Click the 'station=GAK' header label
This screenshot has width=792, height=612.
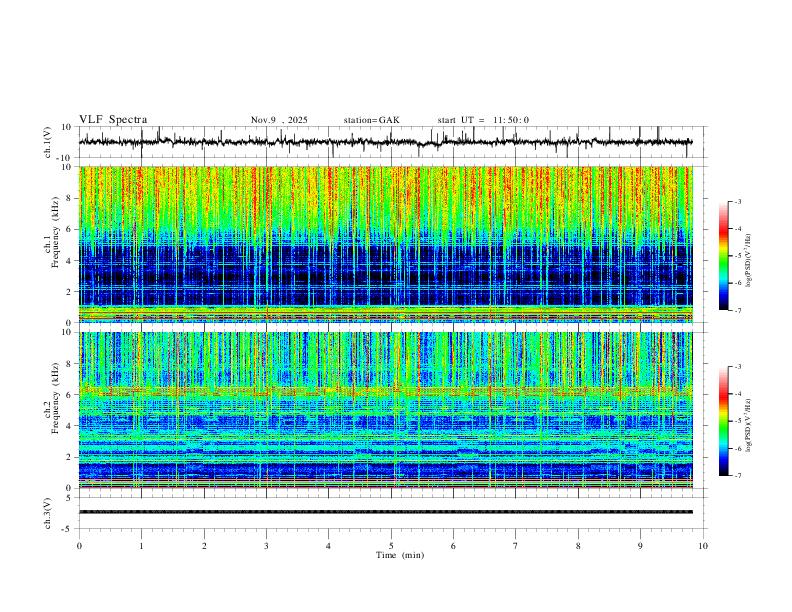(x=371, y=120)
